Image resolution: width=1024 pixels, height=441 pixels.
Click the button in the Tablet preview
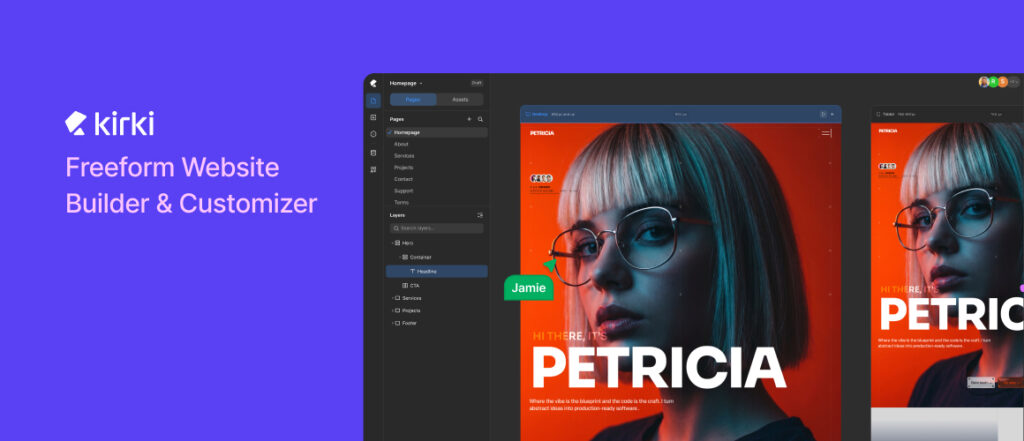981,382
